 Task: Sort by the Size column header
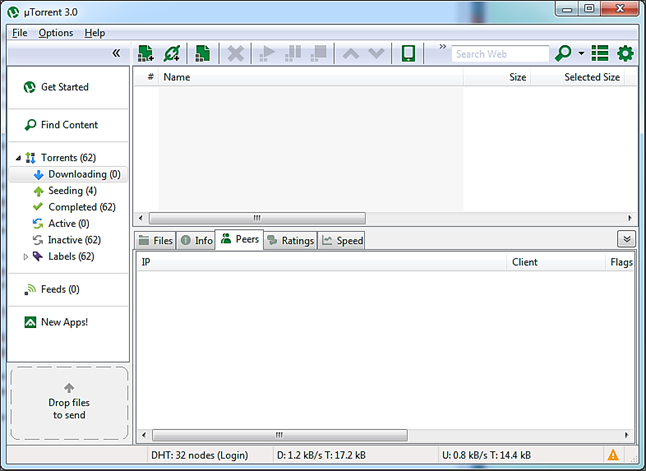[x=497, y=77]
